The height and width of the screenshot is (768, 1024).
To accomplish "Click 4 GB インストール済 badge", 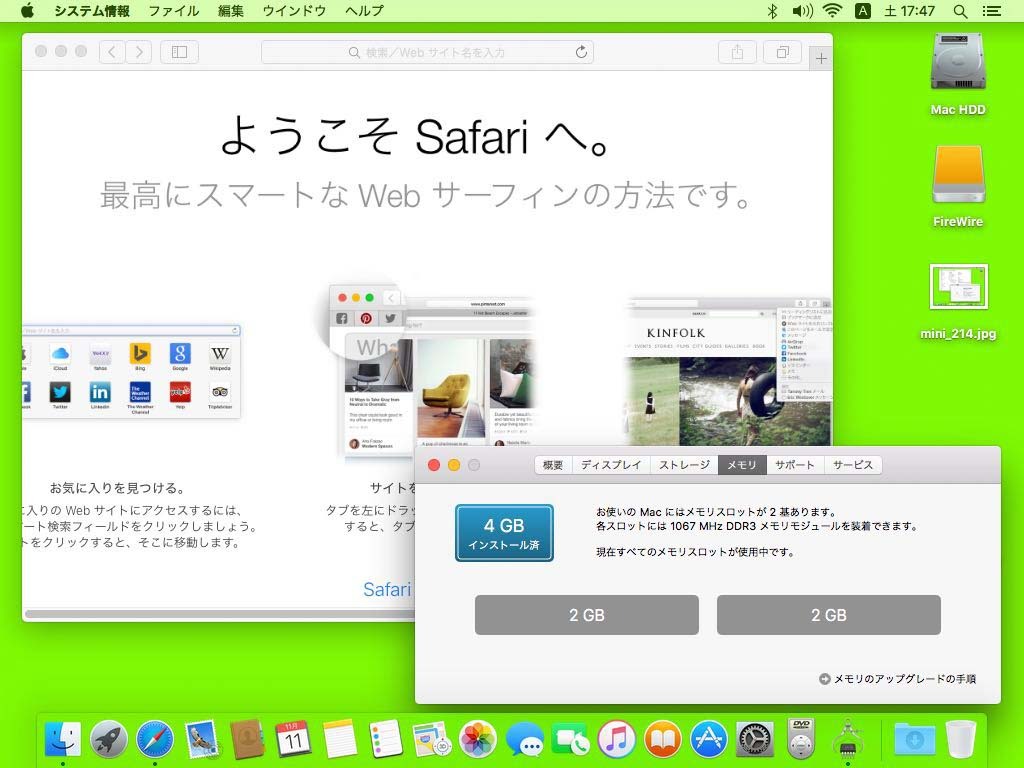I will coord(504,533).
